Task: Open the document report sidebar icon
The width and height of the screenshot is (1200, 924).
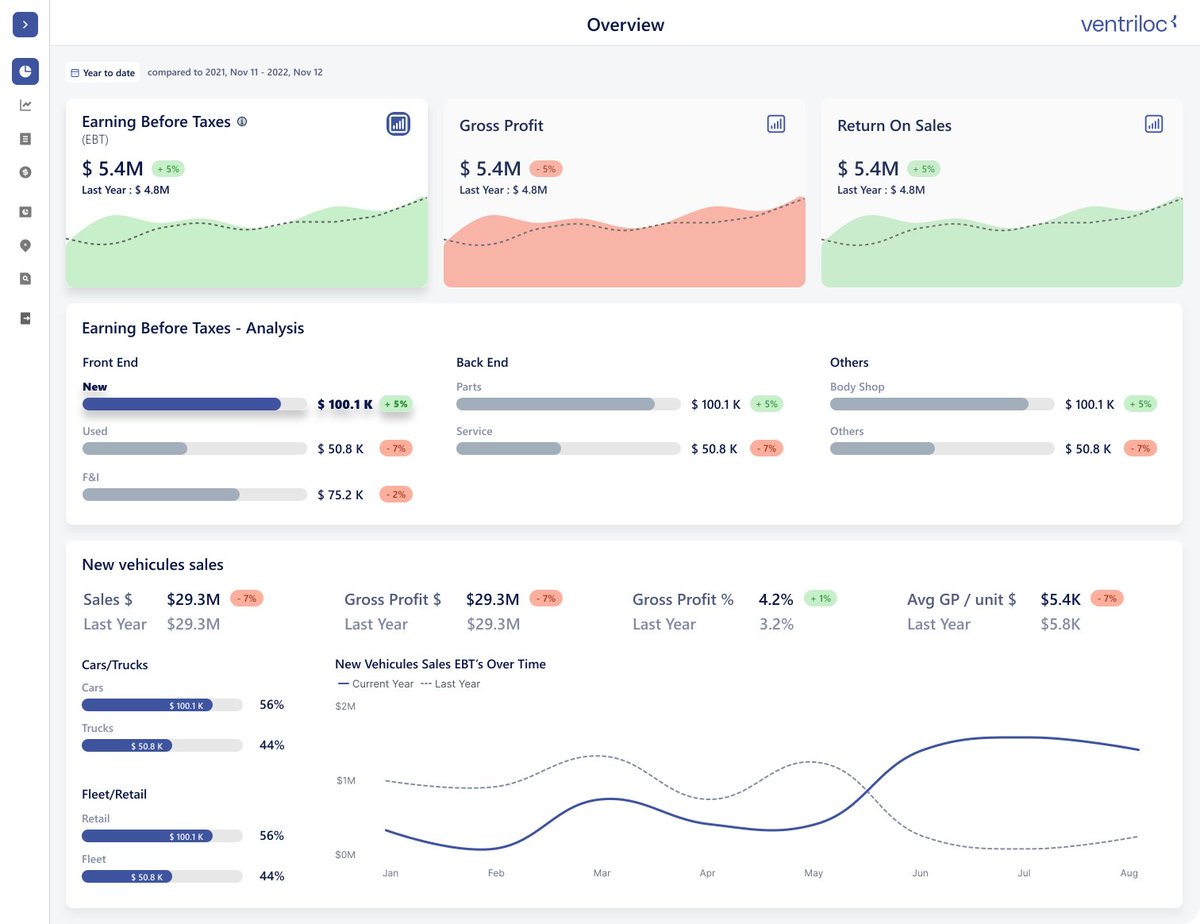Action: click(25, 139)
